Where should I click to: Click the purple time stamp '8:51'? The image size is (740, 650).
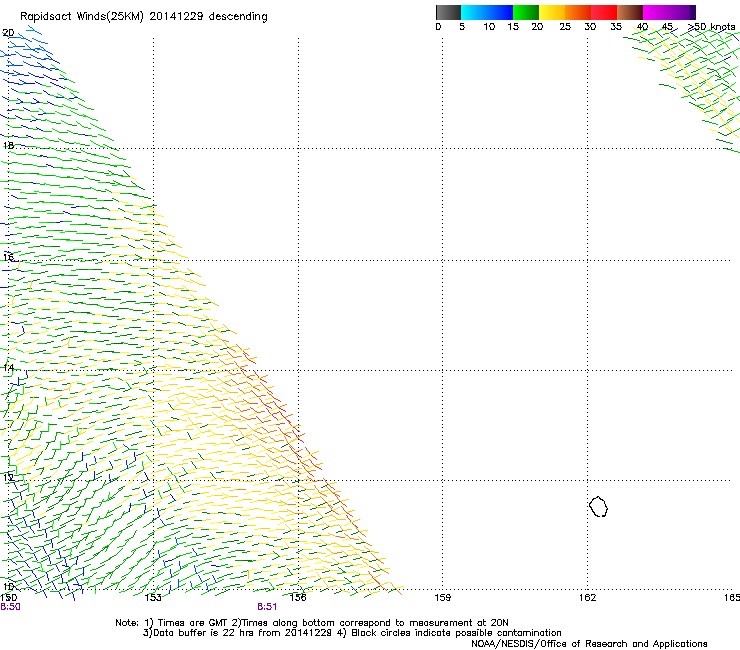click(x=267, y=607)
